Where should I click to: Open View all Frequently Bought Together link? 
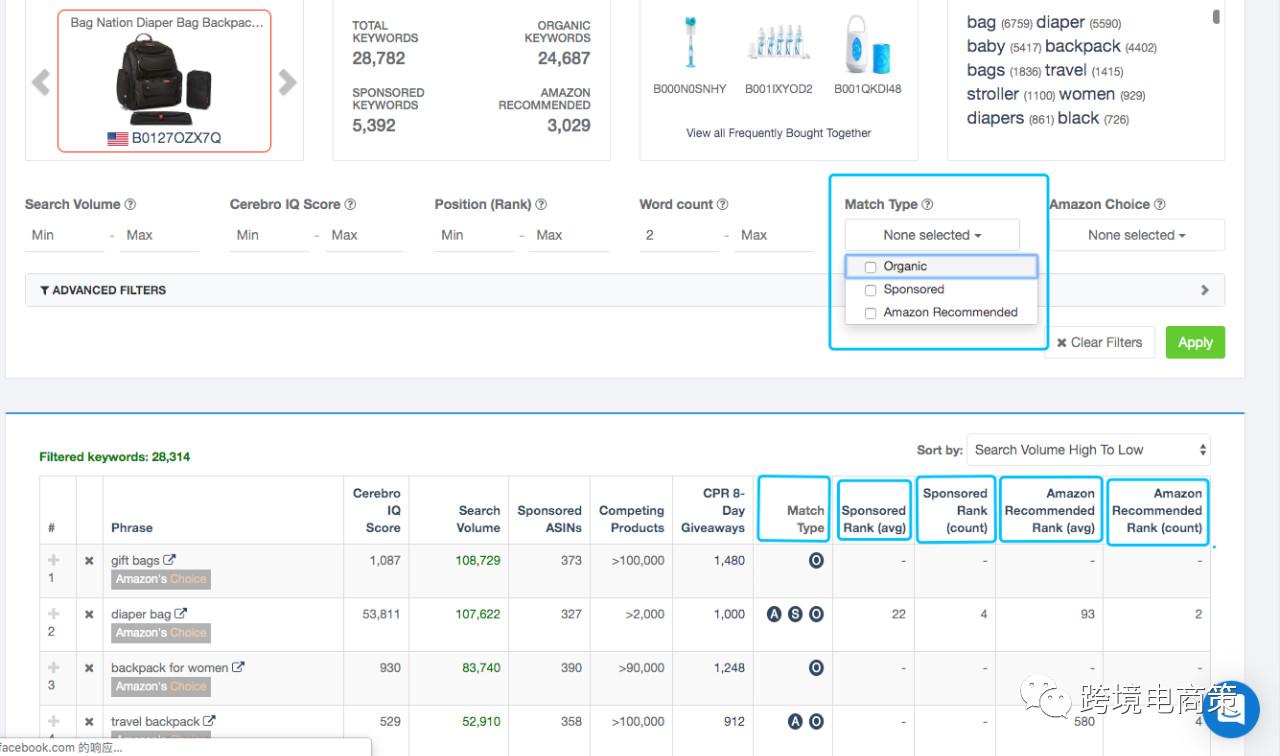pos(778,133)
